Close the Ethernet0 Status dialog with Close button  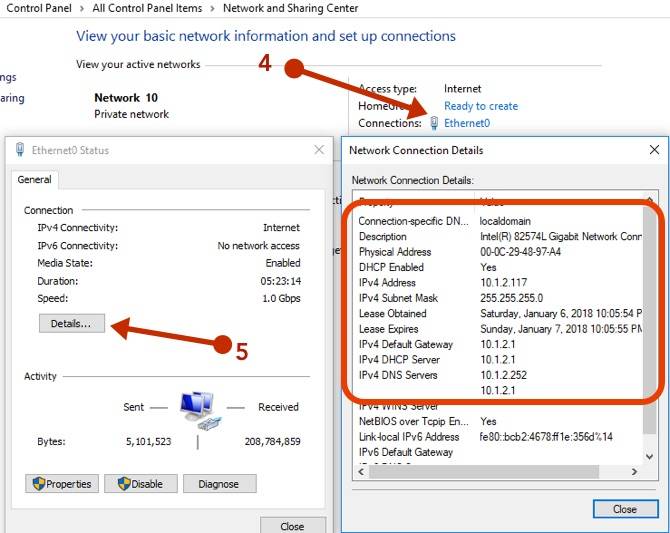pos(293,526)
